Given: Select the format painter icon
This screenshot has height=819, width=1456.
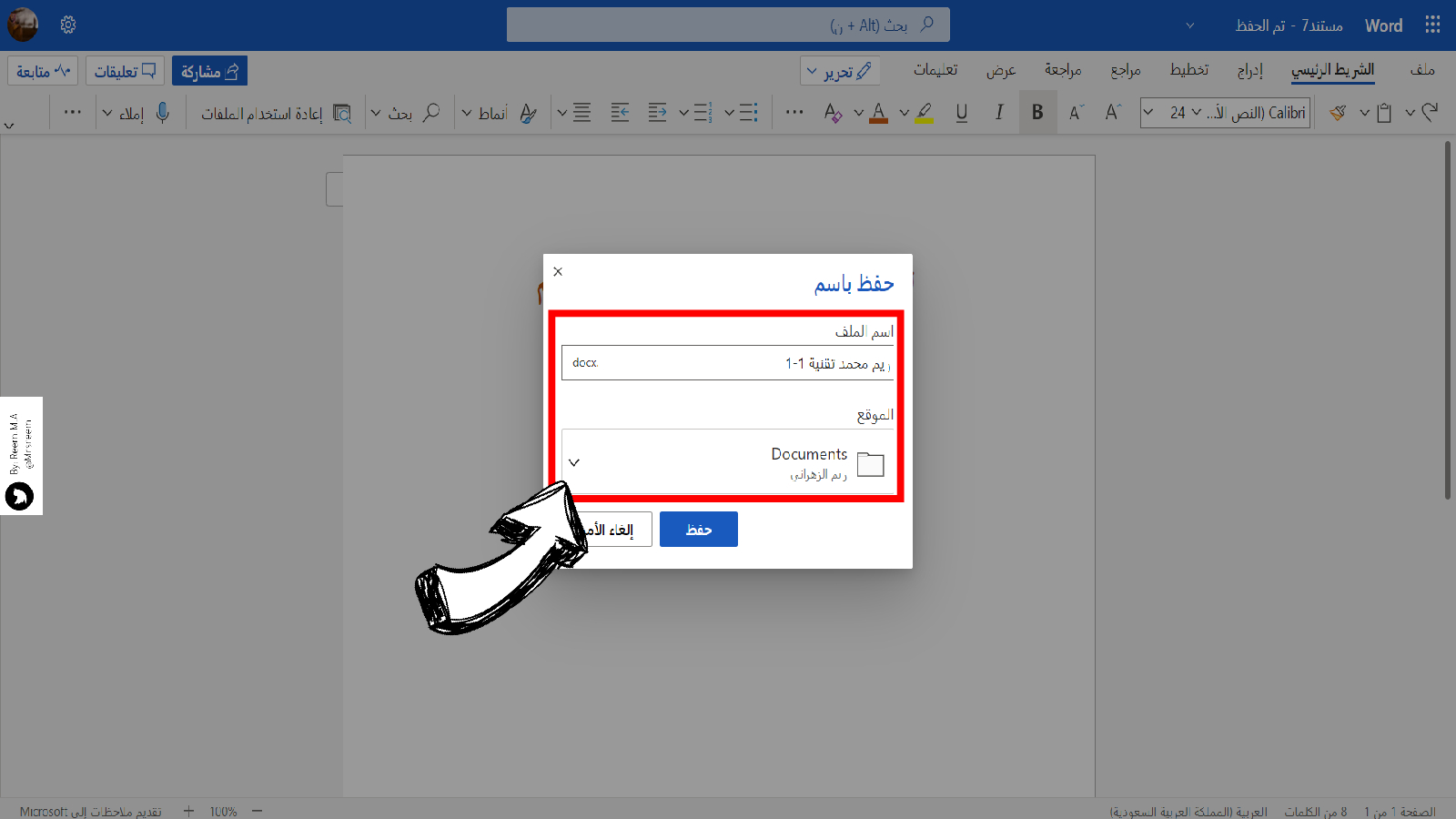Looking at the screenshot, I should 1337,113.
